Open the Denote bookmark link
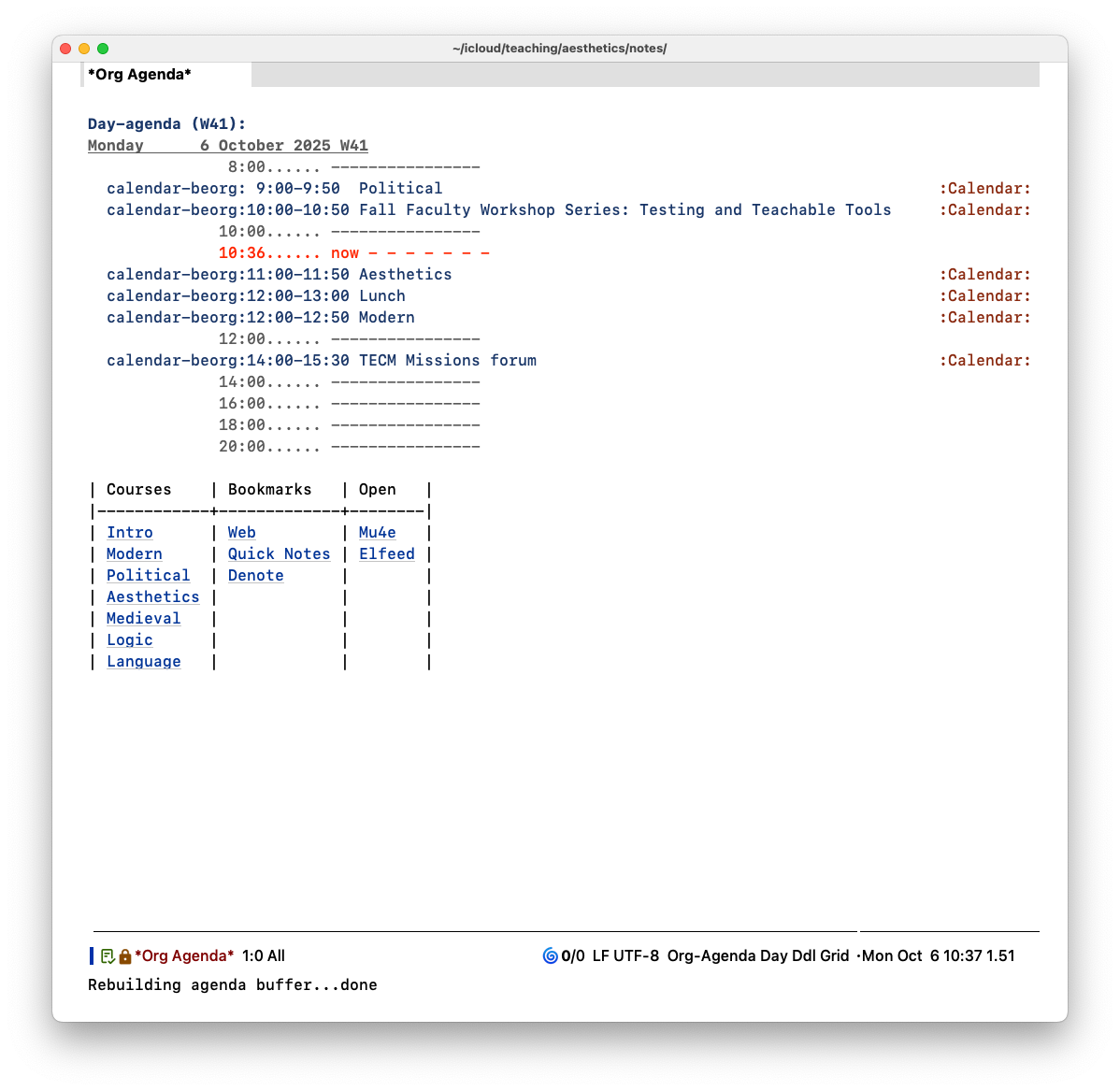This screenshot has height=1091, width=1120. pos(255,576)
